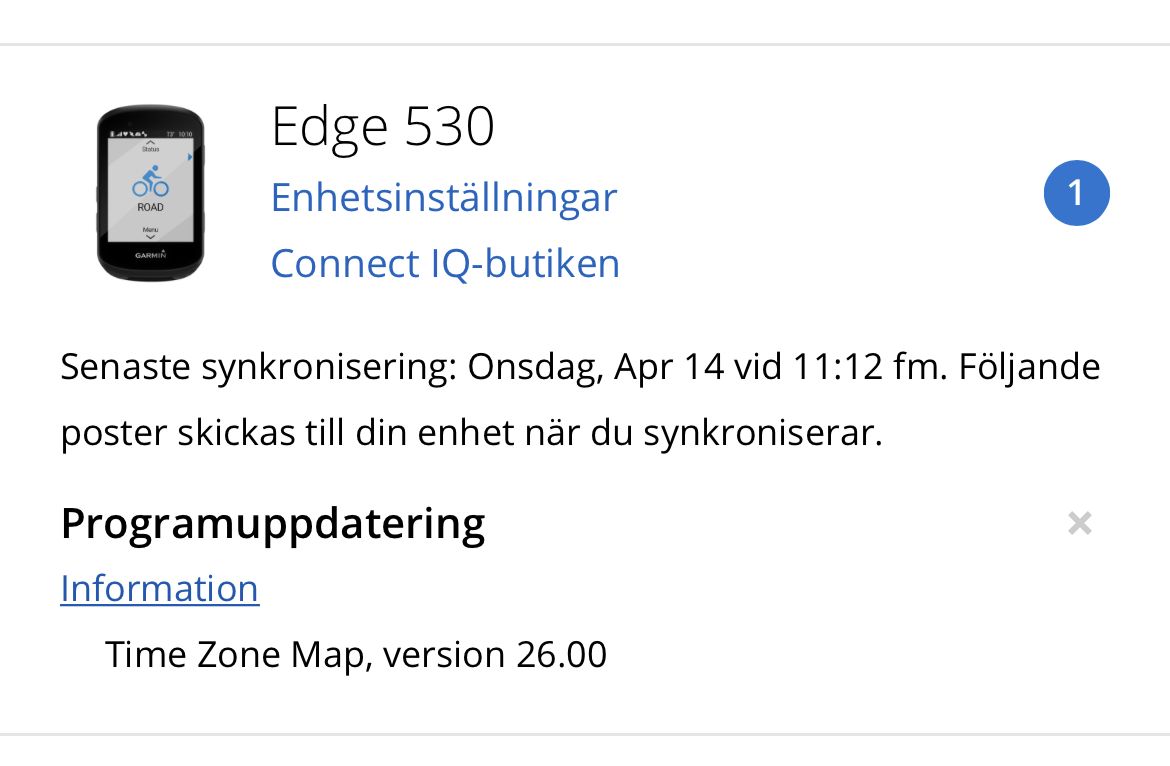Click the Senaste synkronisering label
This screenshot has height=766, width=1170.
(258, 367)
